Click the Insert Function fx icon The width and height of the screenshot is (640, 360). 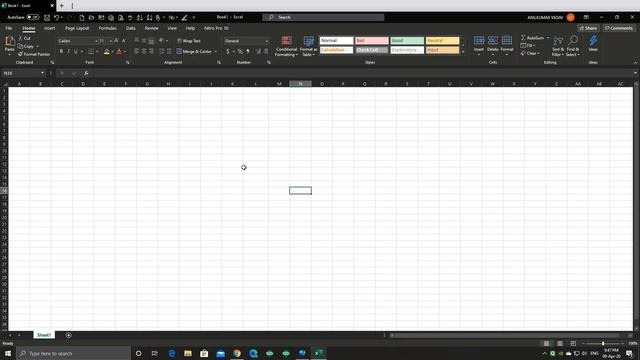86,73
